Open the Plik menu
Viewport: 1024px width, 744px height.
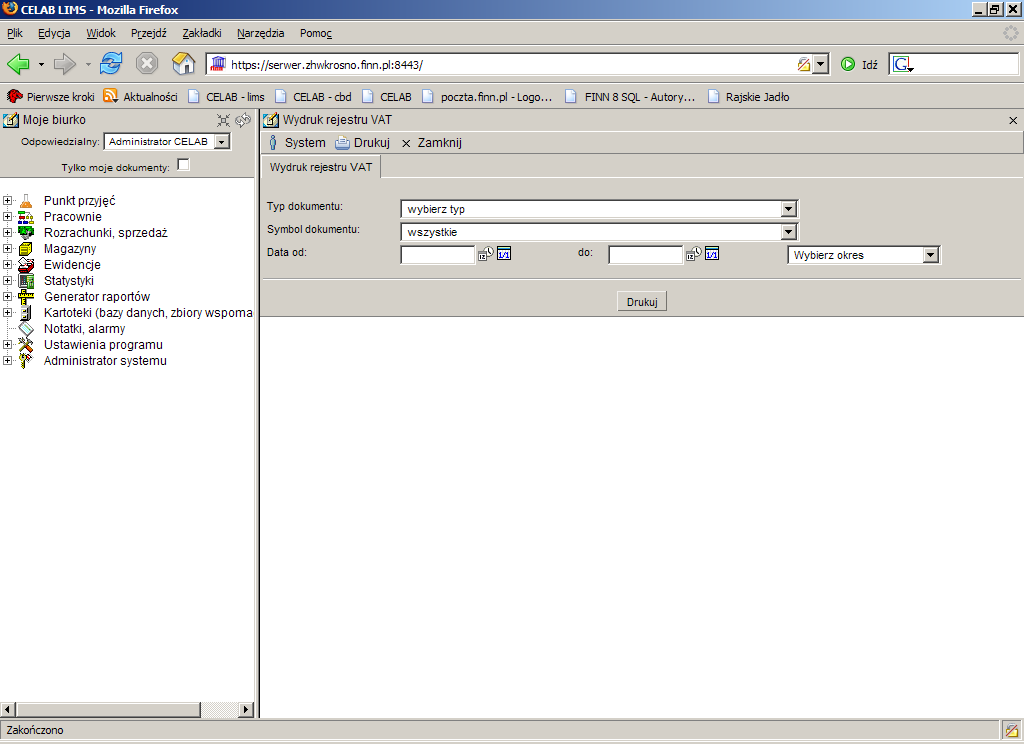pyautogui.click(x=14, y=33)
